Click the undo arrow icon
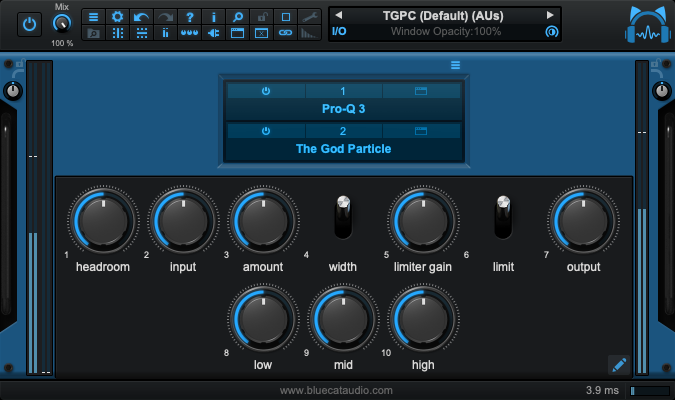The image size is (675, 400). pos(141,17)
